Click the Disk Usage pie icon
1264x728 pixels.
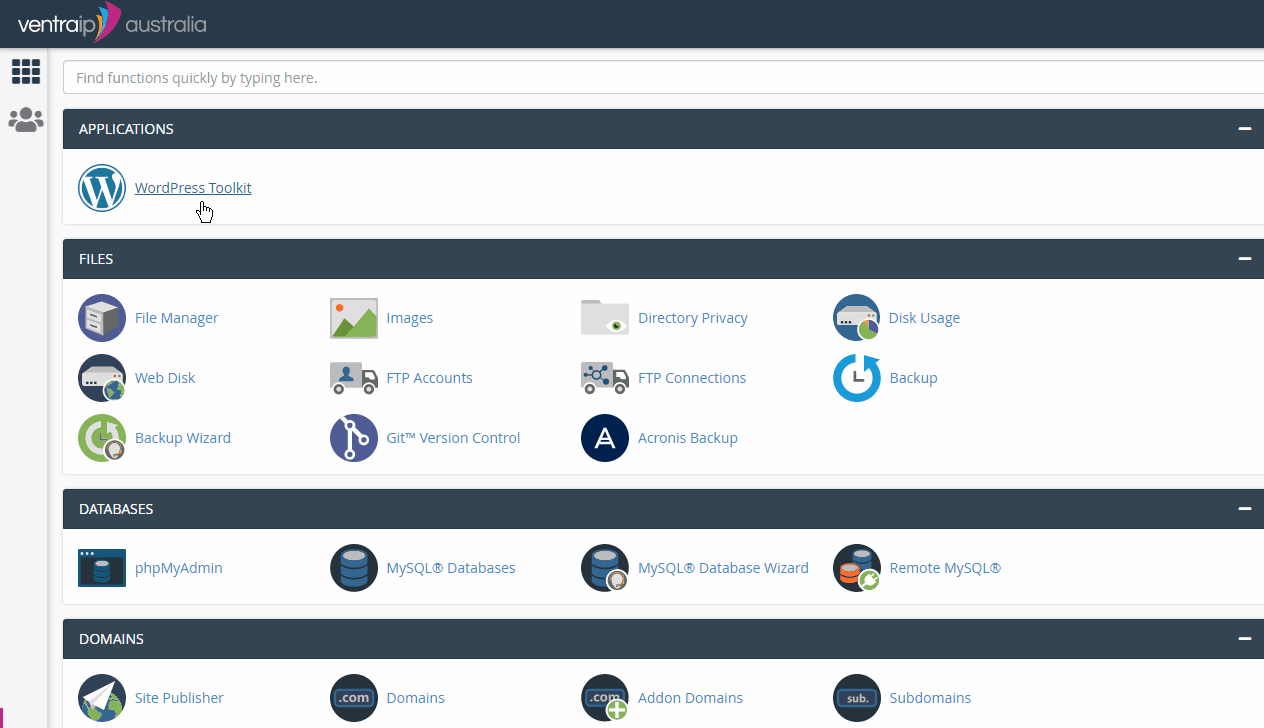(857, 318)
